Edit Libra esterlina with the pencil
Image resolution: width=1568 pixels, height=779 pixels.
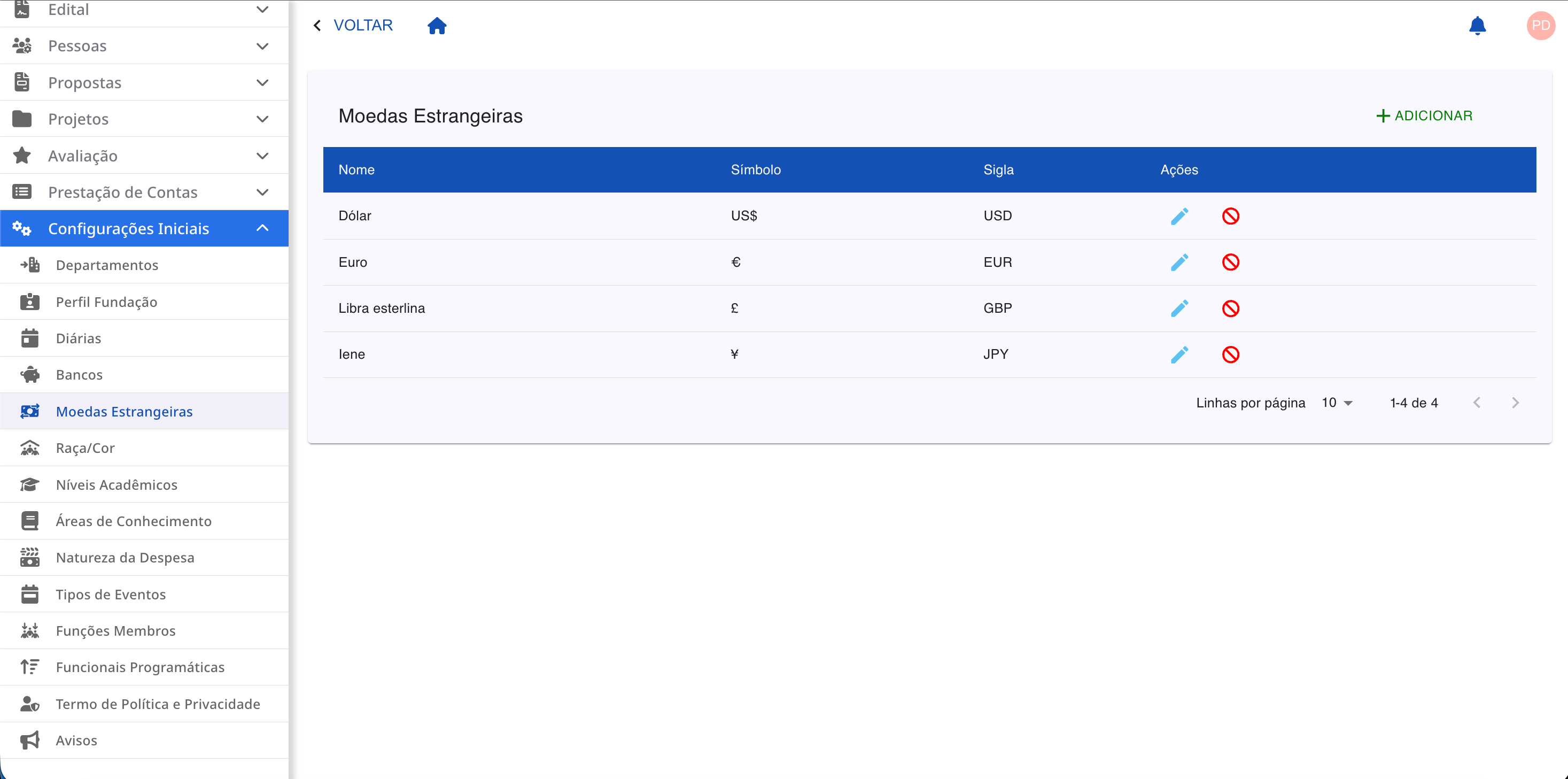pos(1179,309)
